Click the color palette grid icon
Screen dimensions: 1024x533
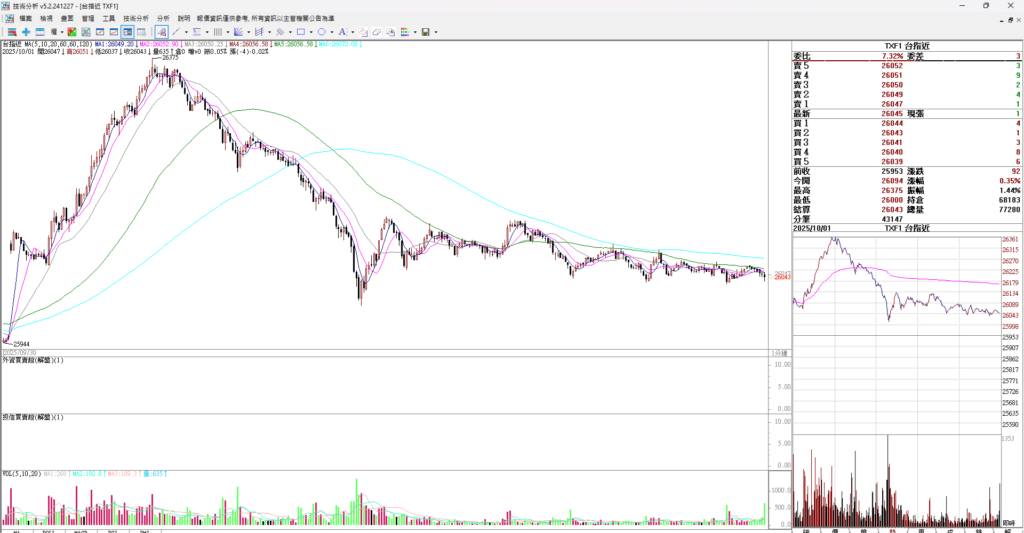click(x=404, y=32)
